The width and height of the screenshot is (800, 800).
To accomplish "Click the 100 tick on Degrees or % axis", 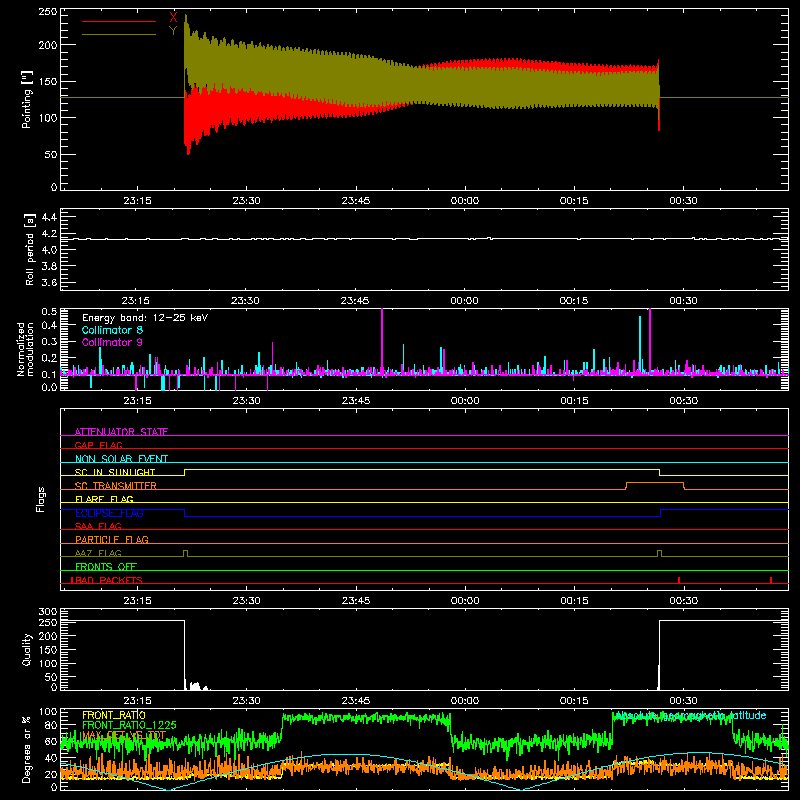I will (x=47, y=712).
